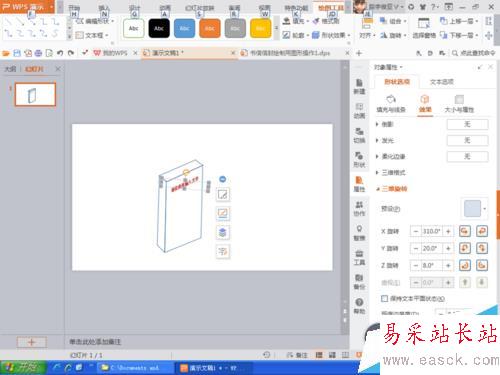
Task: Open the 旋转 rotate dropdown in ribbon
Action: (393, 35)
